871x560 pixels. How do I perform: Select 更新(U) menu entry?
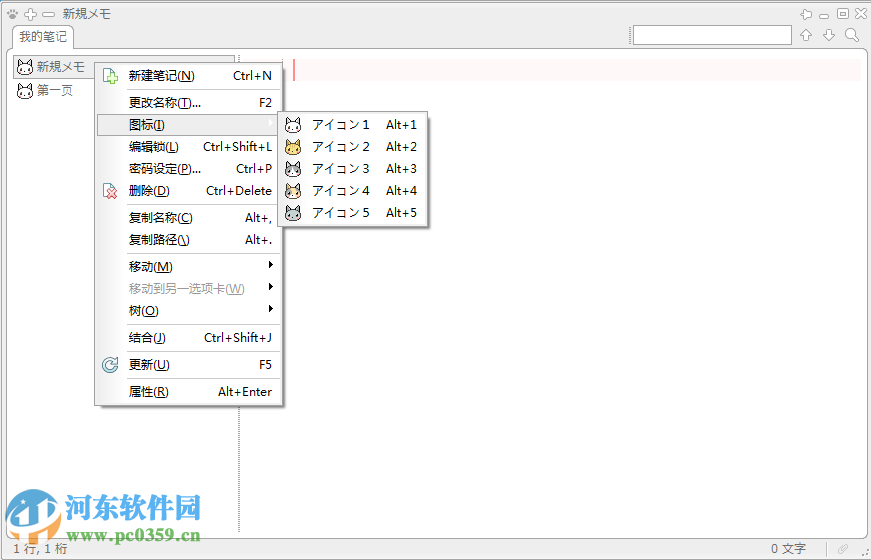188,365
